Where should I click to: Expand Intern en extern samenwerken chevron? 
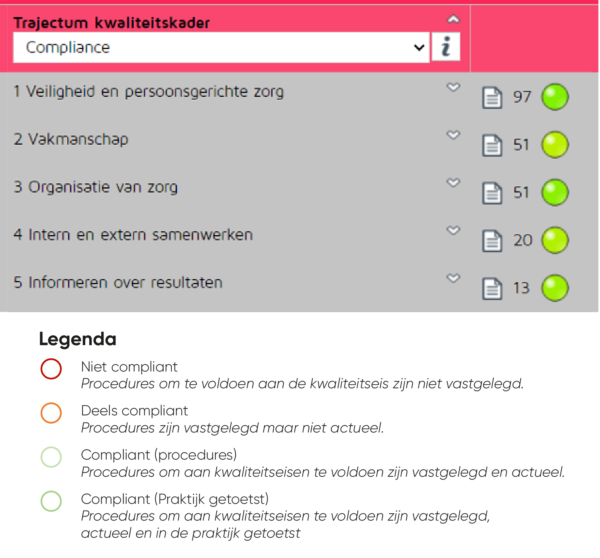tap(453, 230)
